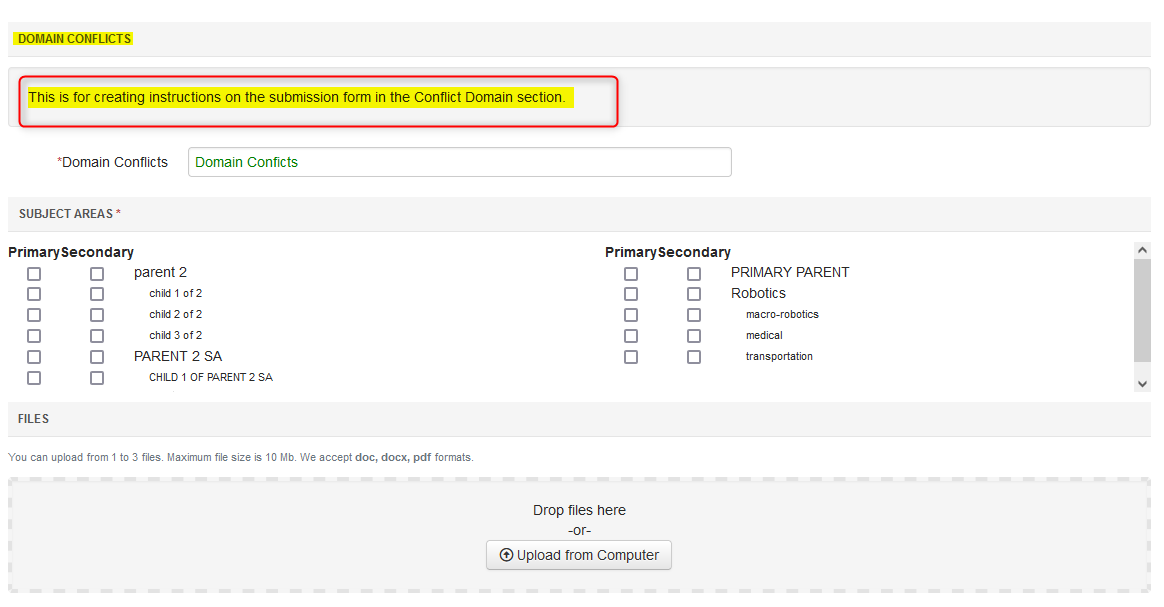Viewport: 1164px width, 607px height.
Task: Check Primary box for child 1 of 2
Action: [34, 294]
